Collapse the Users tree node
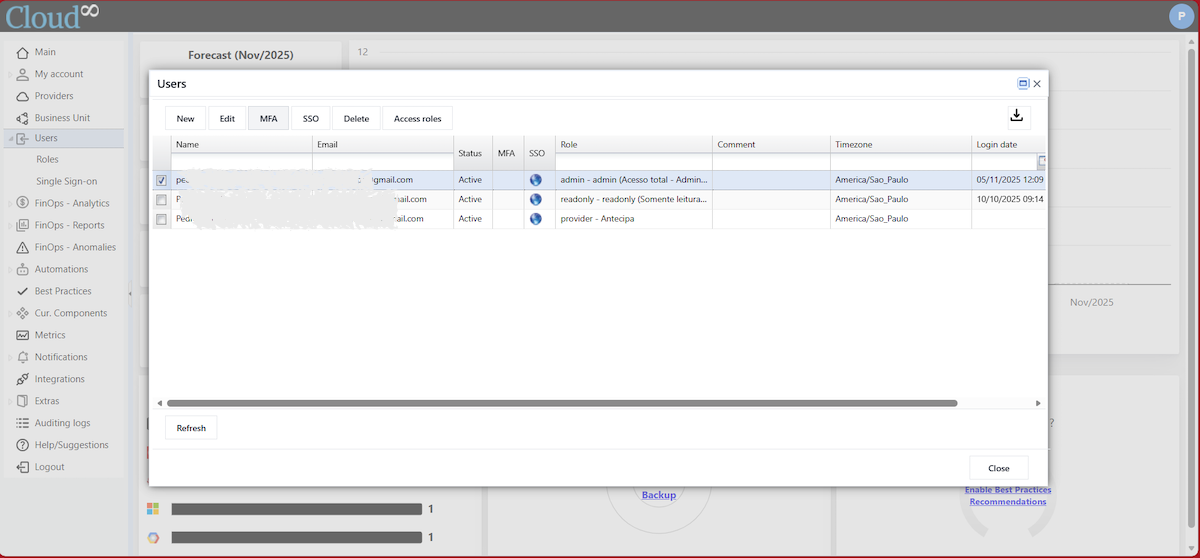This screenshot has height=558, width=1200. 10,138
